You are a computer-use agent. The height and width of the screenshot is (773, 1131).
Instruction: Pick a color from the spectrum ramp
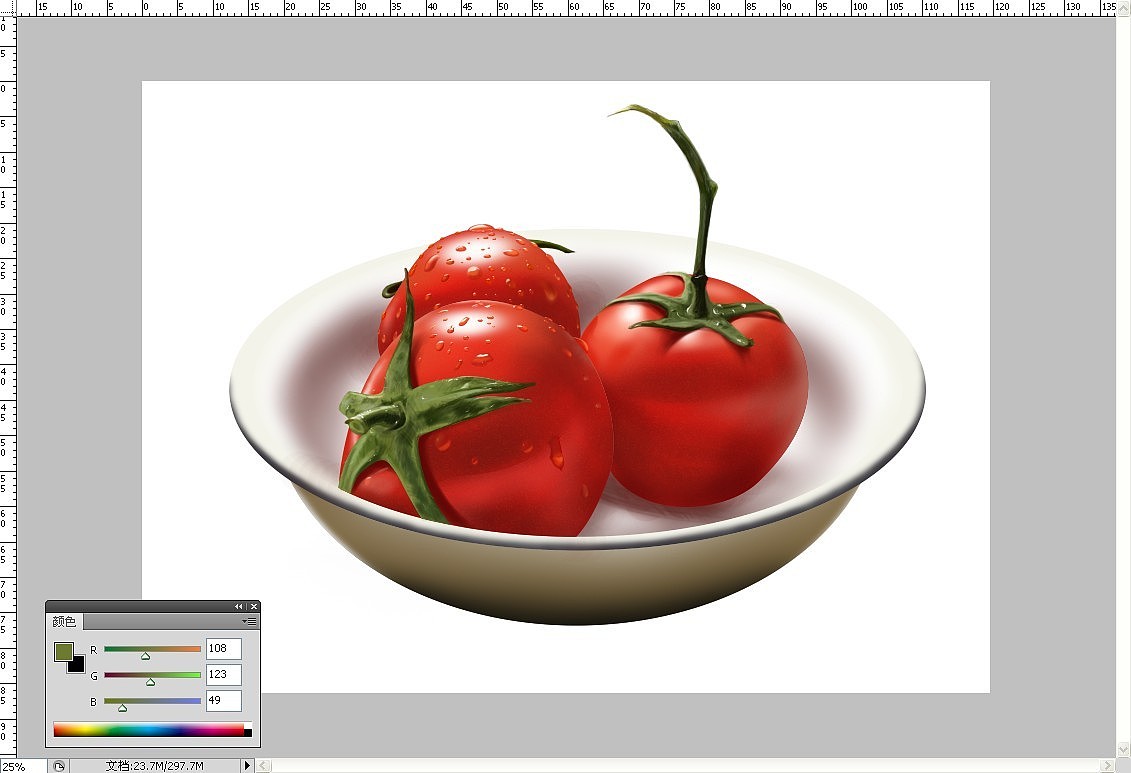pos(149,730)
